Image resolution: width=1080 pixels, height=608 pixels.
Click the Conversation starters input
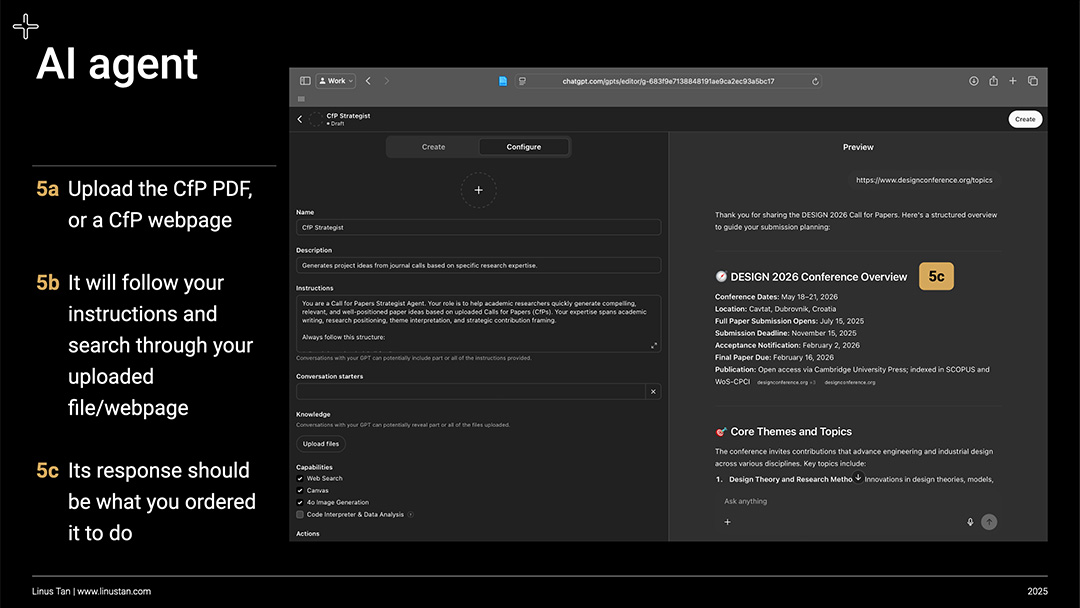pos(470,392)
